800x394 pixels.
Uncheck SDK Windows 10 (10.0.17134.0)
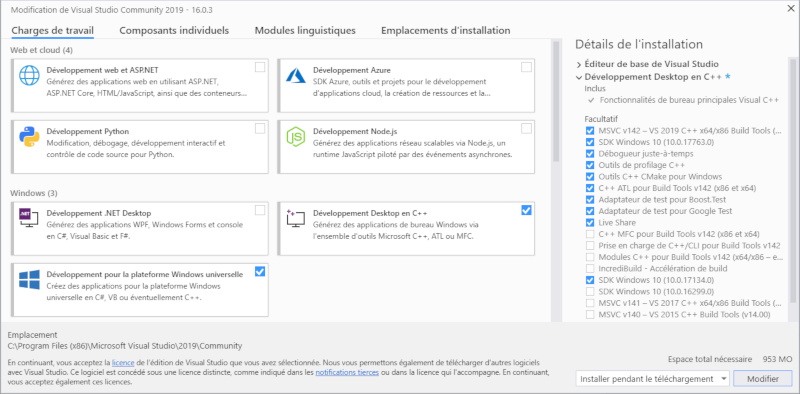coord(590,280)
